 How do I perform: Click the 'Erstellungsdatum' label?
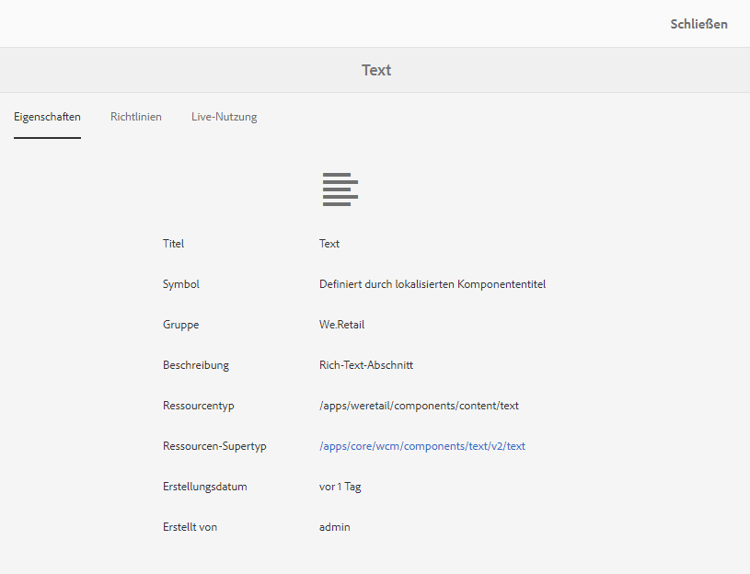pyautogui.click(x=205, y=486)
